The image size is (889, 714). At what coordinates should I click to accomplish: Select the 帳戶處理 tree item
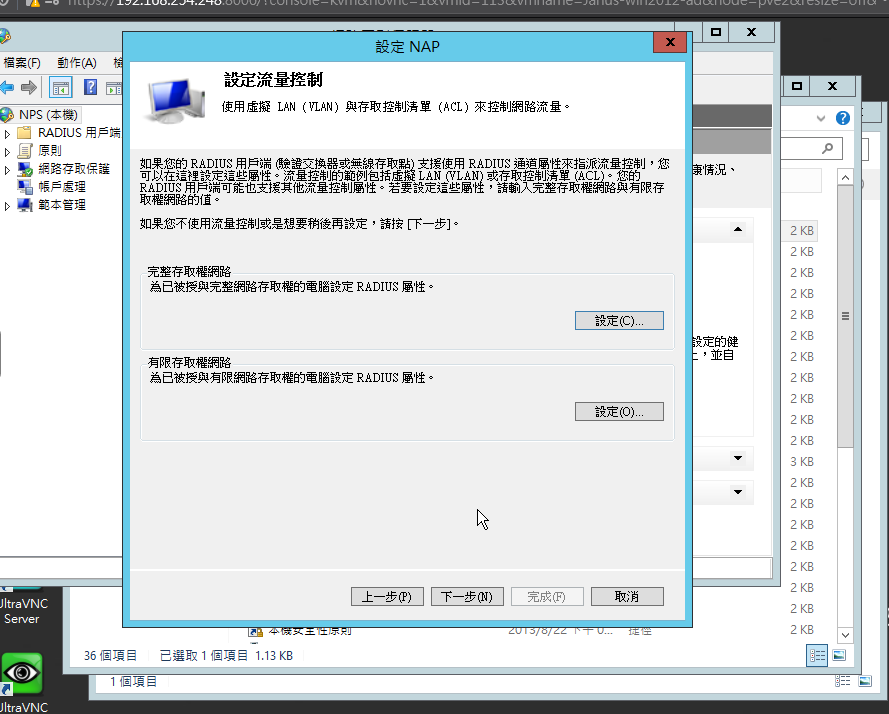click(x=62, y=187)
